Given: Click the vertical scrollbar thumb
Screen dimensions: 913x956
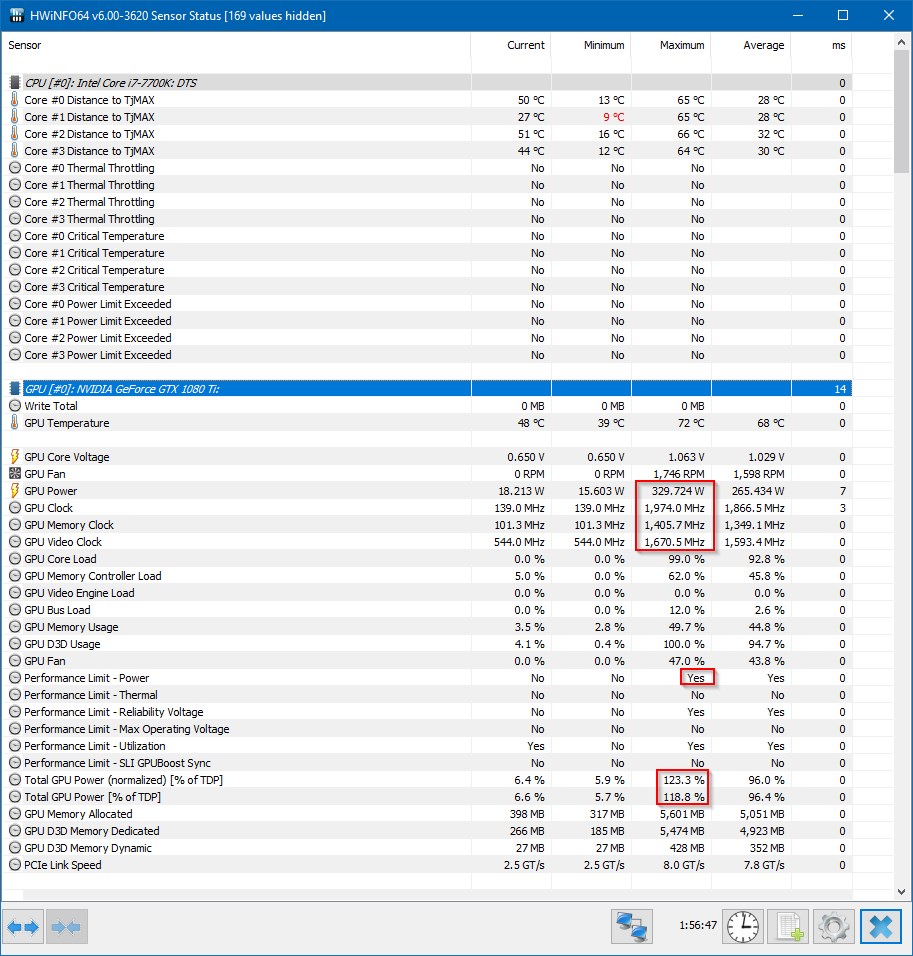Looking at the screenshot, I should coord(901,112).
